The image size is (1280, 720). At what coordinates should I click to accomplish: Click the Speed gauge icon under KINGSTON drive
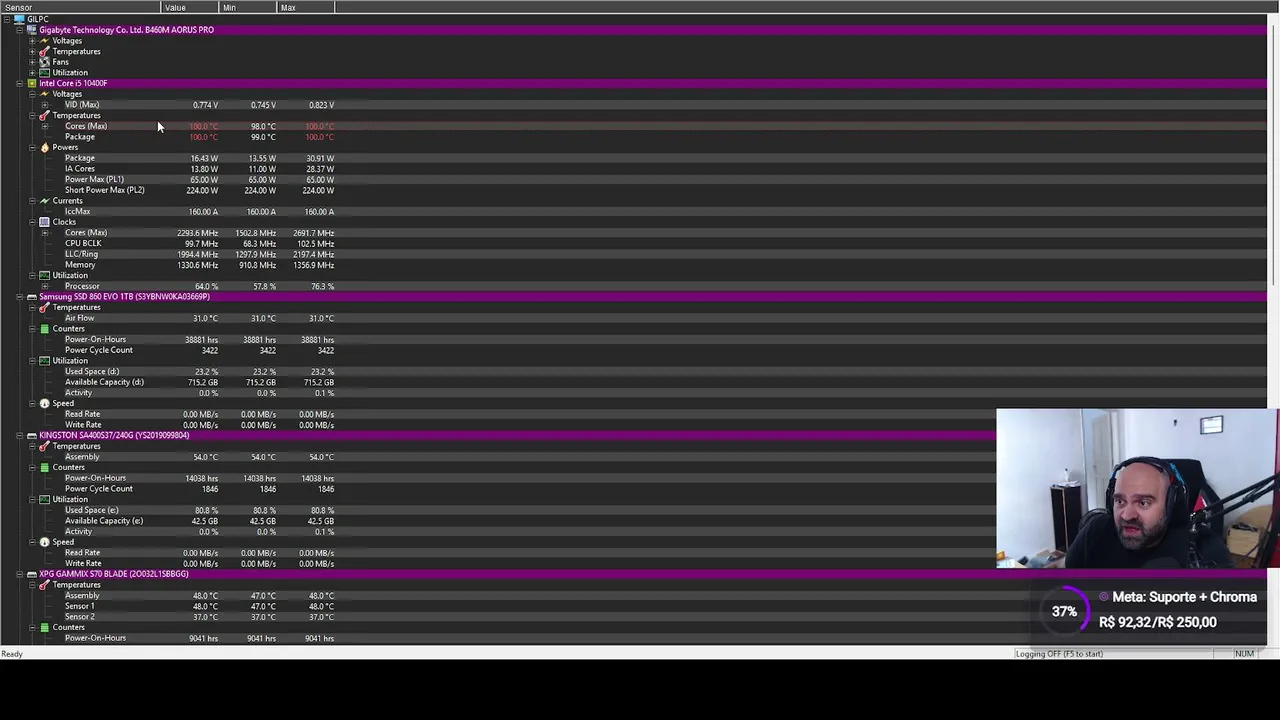[x=44, y=542]
